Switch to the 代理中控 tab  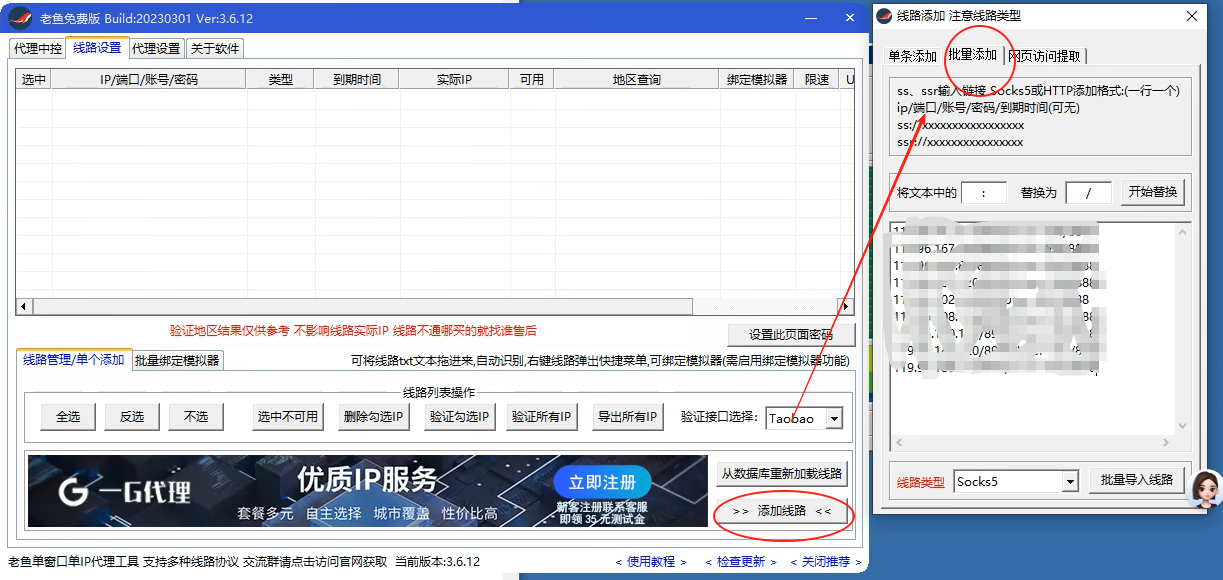click(39, 47)
